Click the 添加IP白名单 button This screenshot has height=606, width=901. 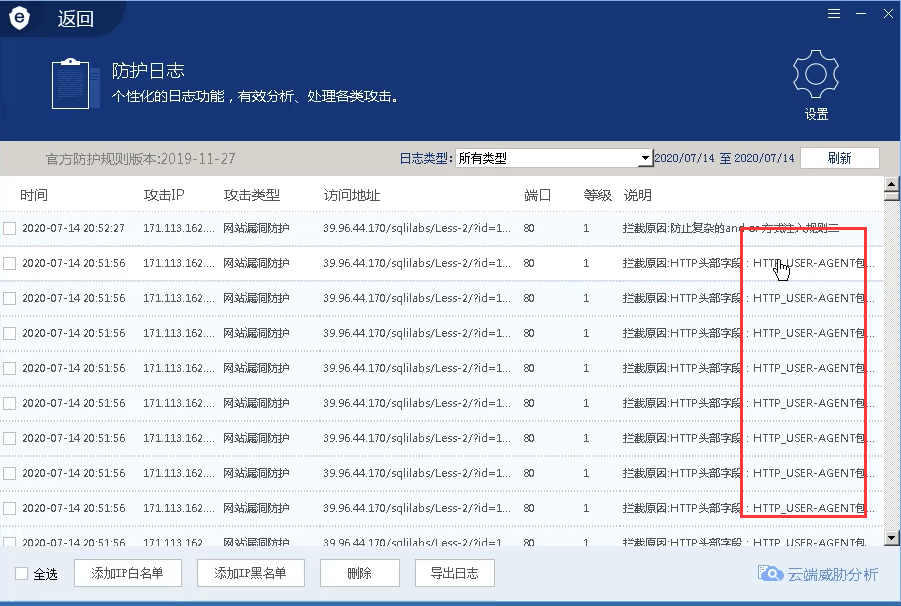point(128,573)
